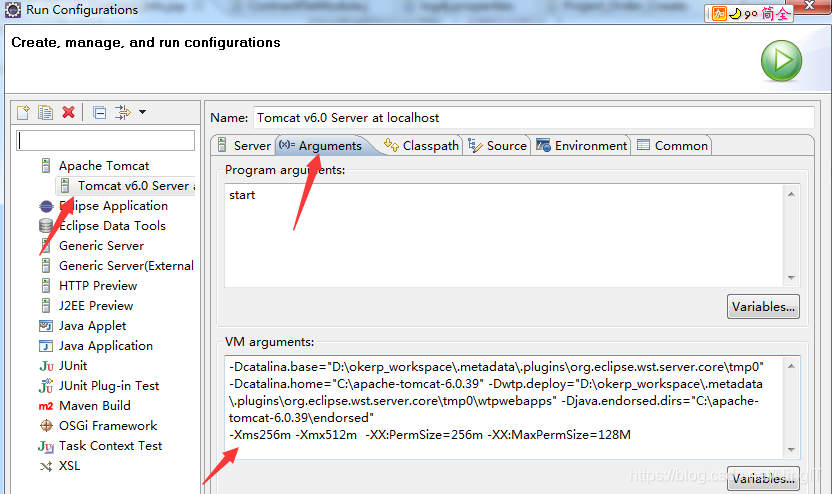Select Eclipse Application configuration type
832x494 pixels.
tap(114, 206)
